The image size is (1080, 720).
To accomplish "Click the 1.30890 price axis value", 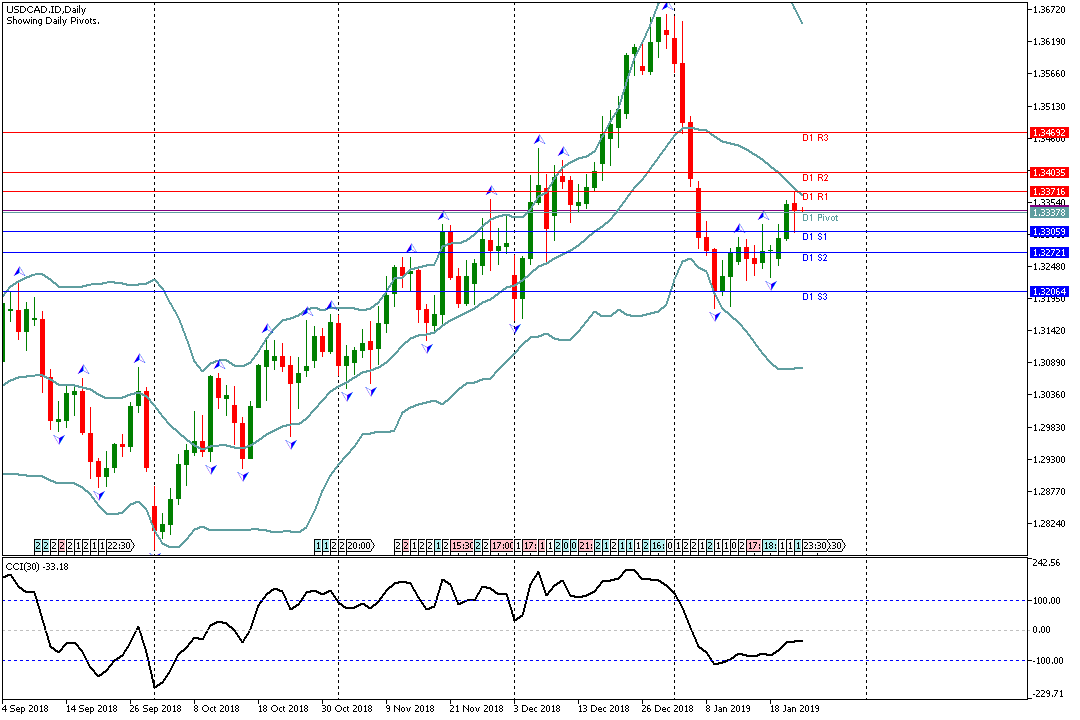I will coord(1049,362).
